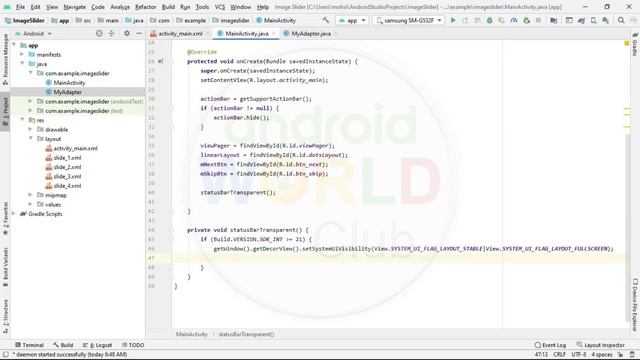Open the Event Log
The height and width of the screenshot is (360, 640).
[550, 345]
